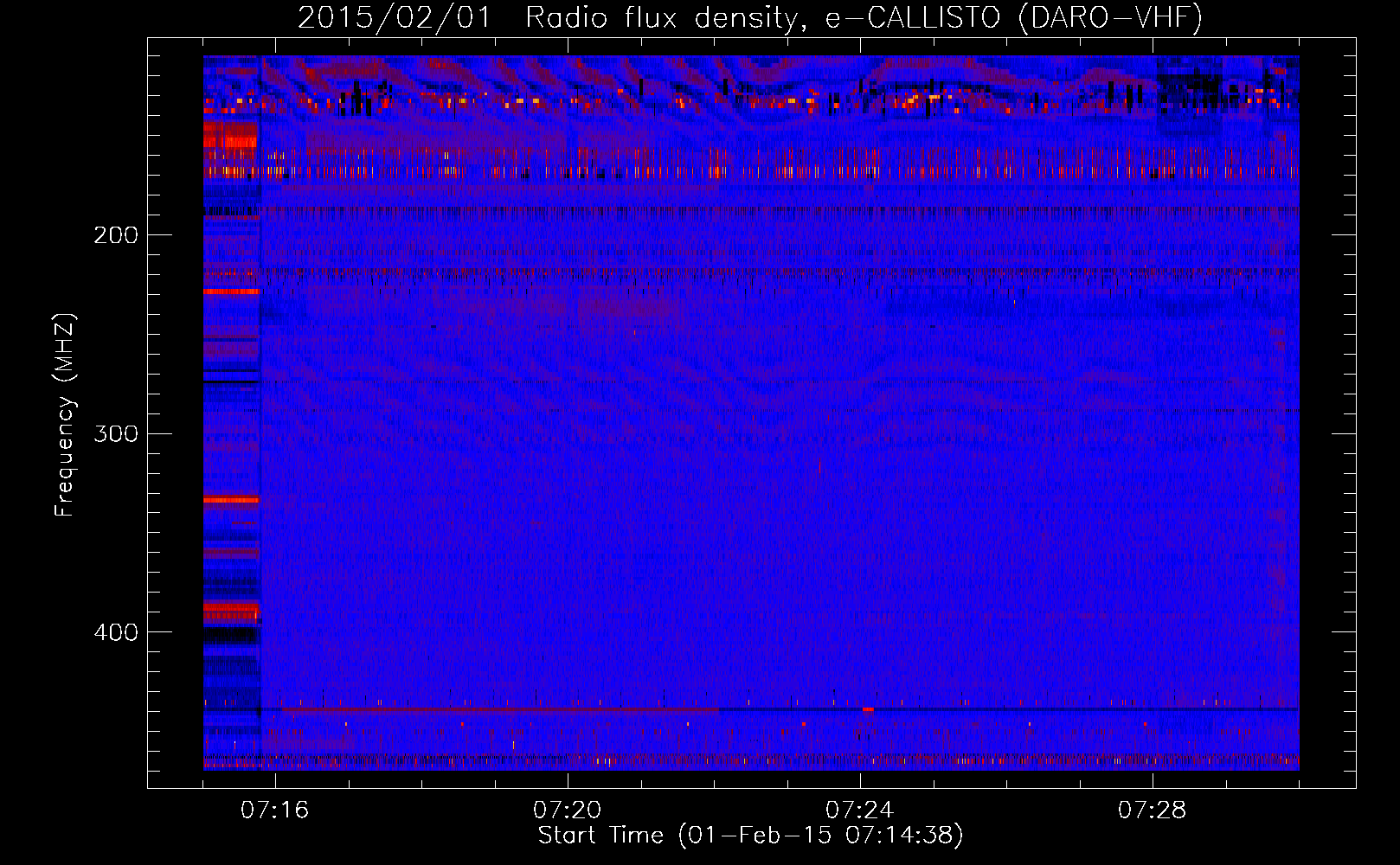This screenshot has height=865, width=1400.
Task: Select the 07:16 time tick label
Action: tap(275, 811)
